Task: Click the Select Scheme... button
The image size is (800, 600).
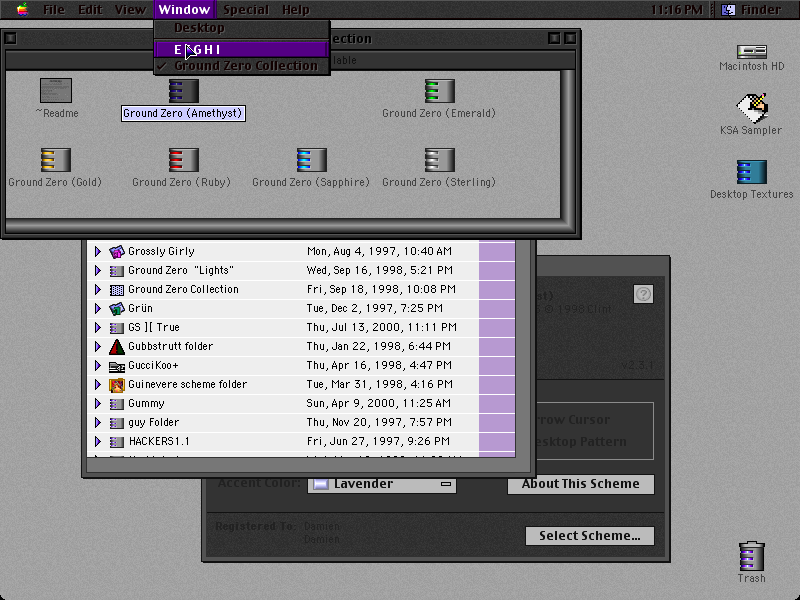Action: click(590, 536)
